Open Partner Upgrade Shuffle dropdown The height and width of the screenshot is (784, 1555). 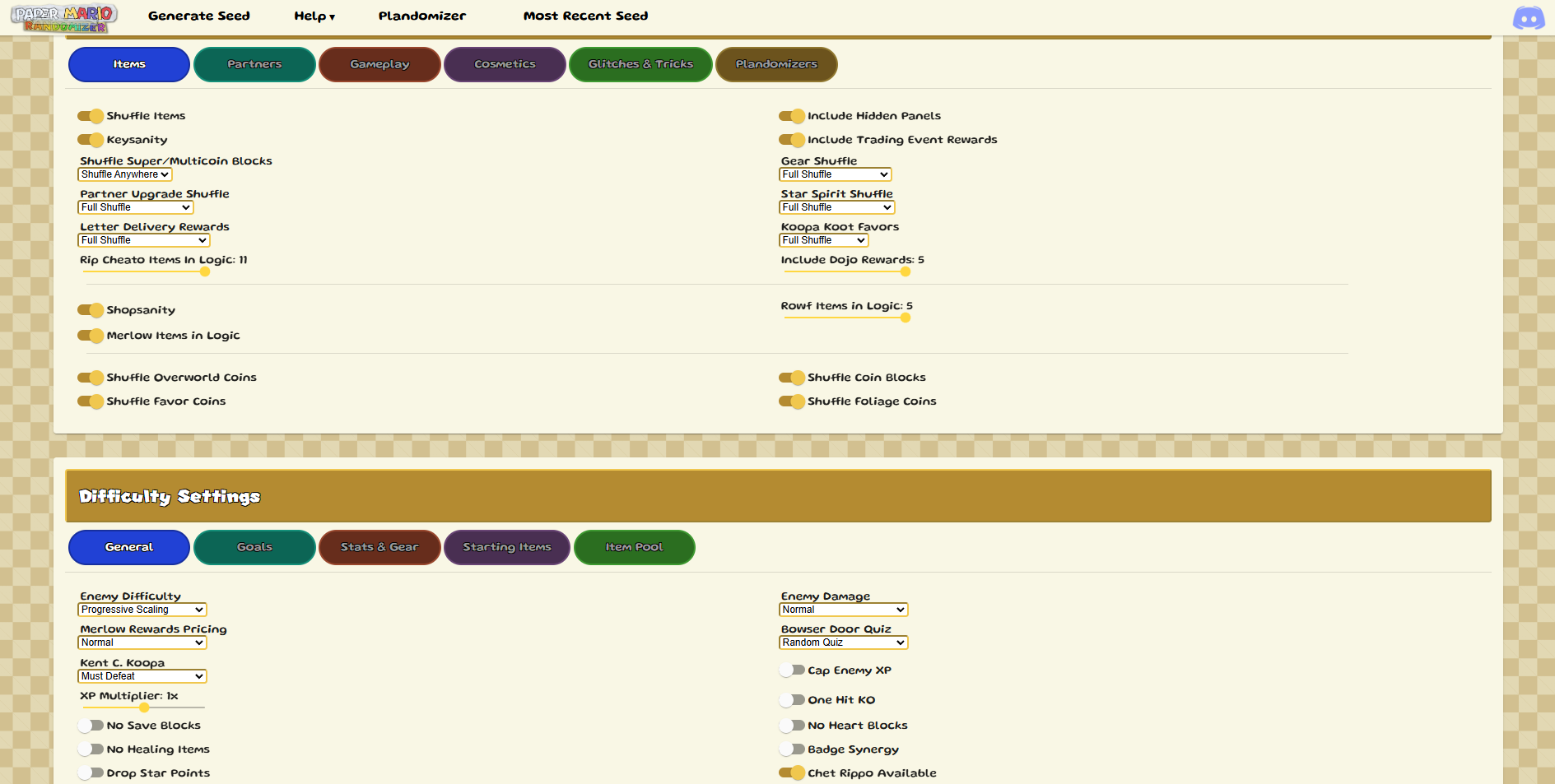(136, 207)
